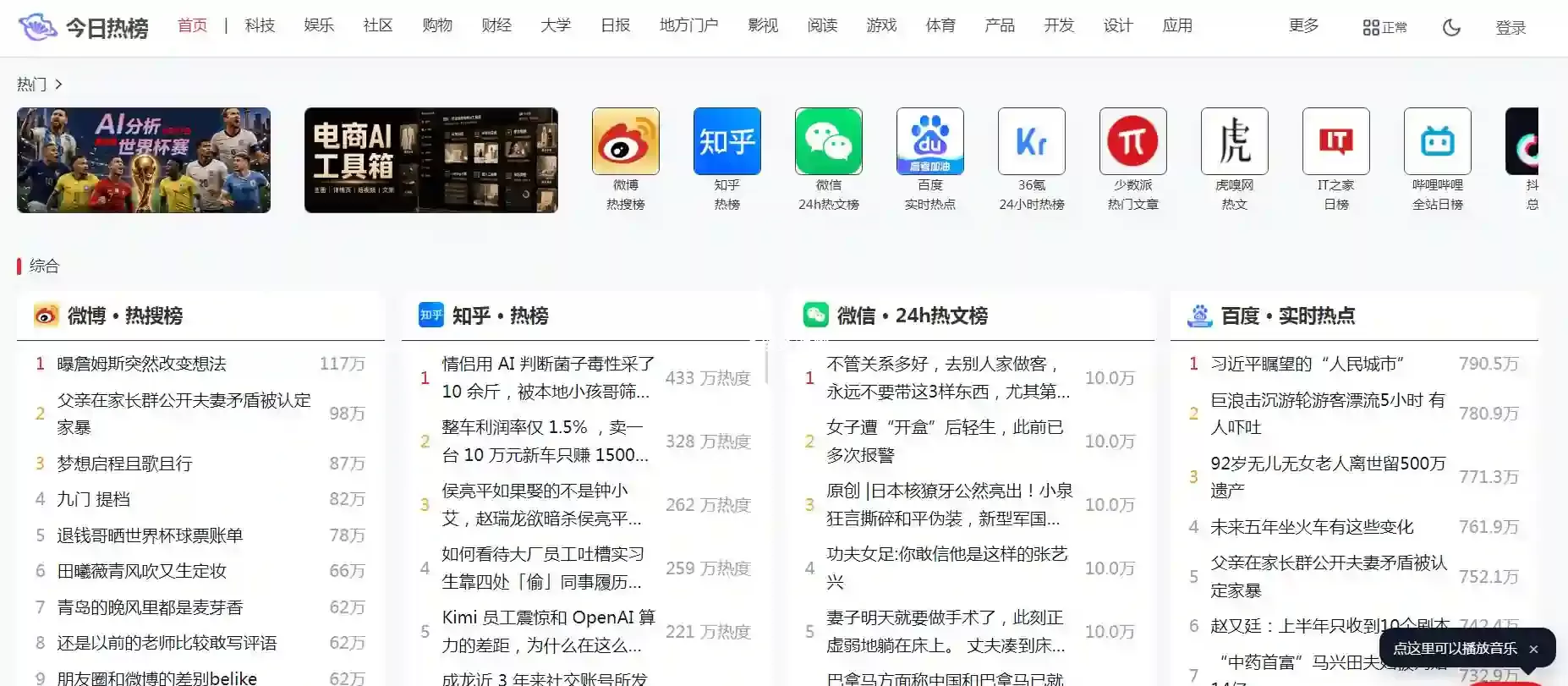
Task: Click the 微博 icon in the card header
Action: pyautogui.click(x=47, y=316)
